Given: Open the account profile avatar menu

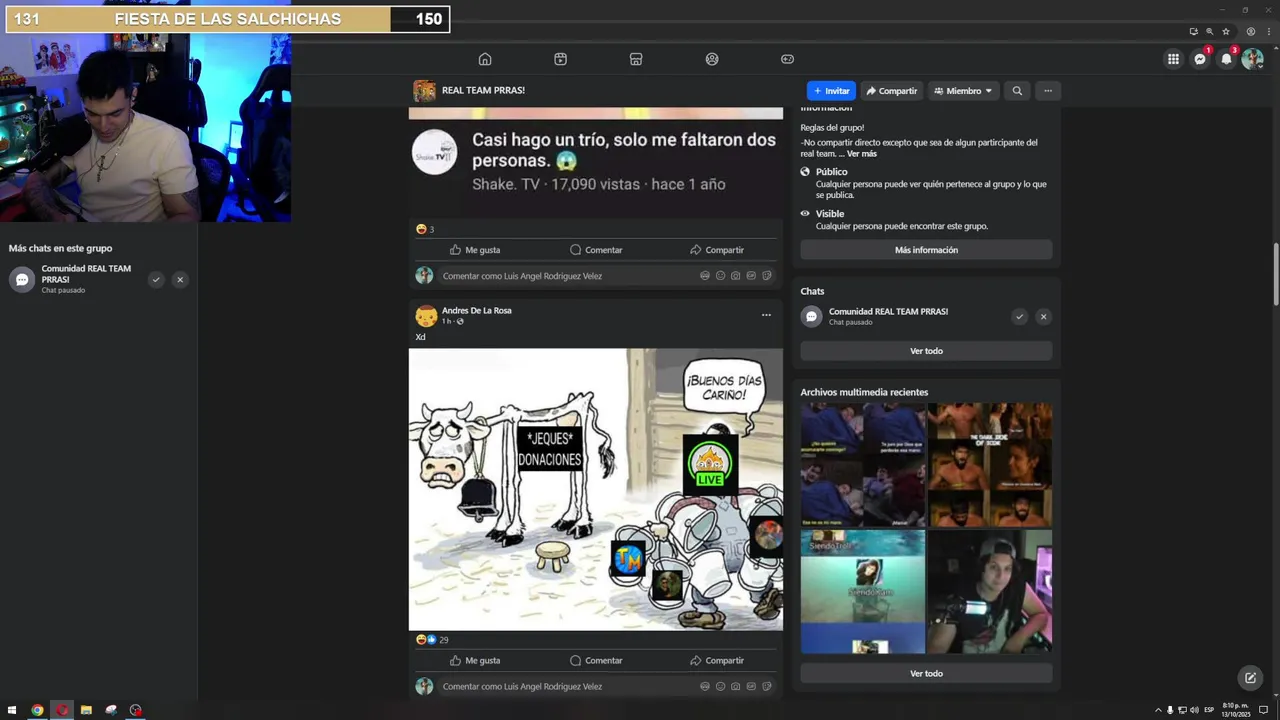Looking at the screenshot, I should (1252, 59).
